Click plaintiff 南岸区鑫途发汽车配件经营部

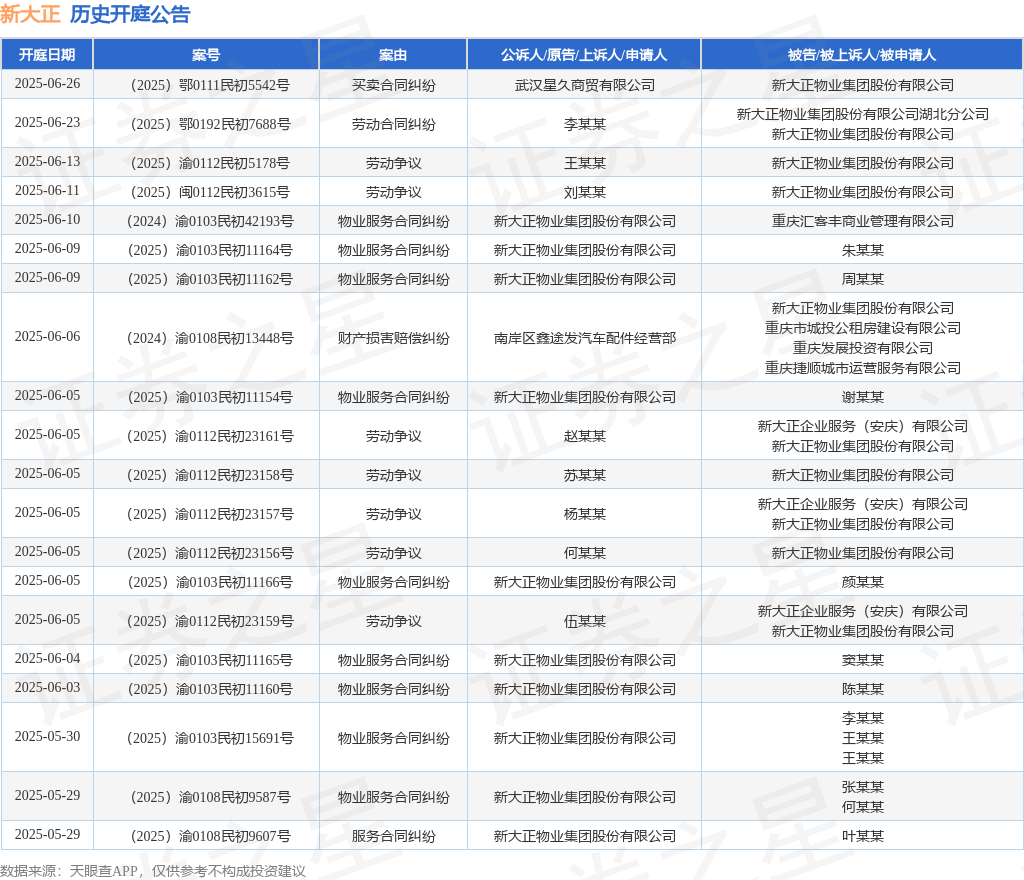[584, 338]
